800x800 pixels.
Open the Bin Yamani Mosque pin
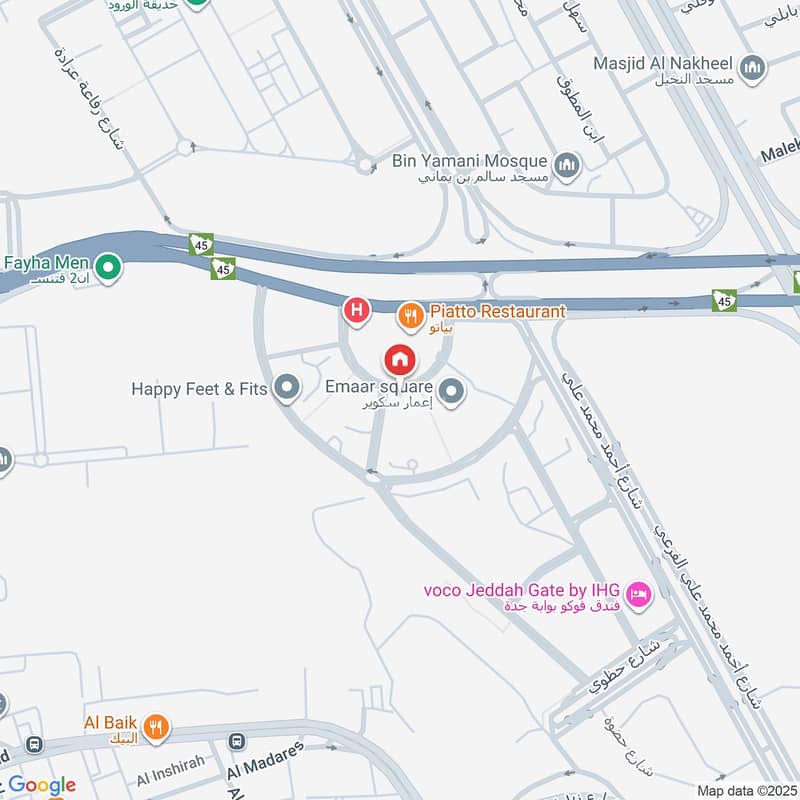(x=567, y=166)
